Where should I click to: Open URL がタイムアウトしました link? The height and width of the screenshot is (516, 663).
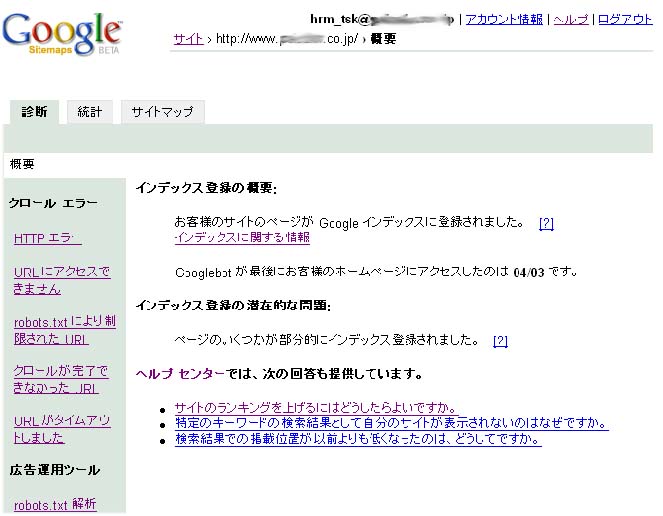(x=62, y=428)
